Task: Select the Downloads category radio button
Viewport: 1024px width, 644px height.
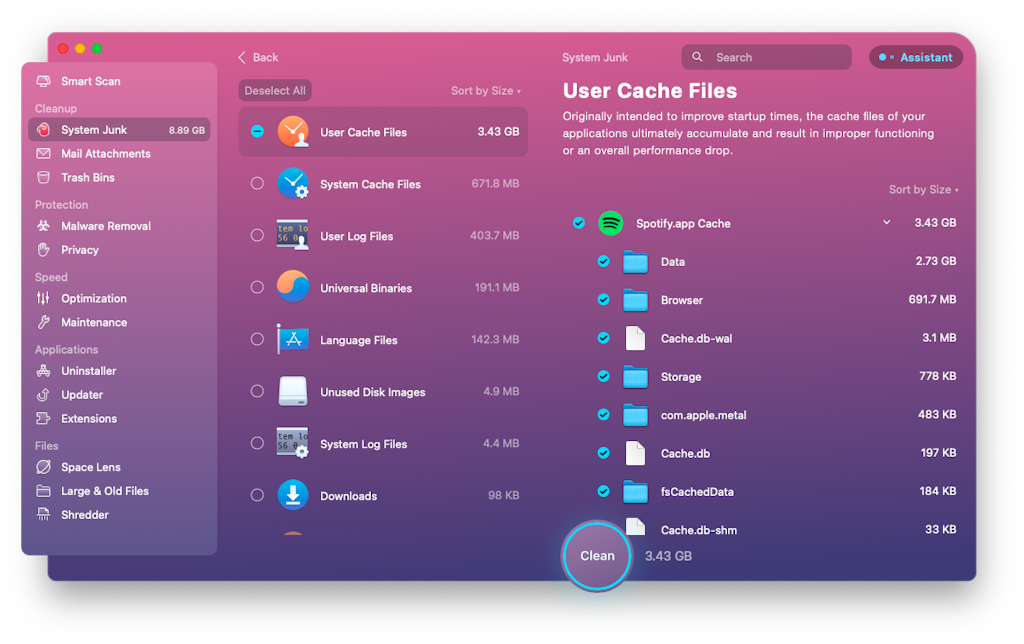Action: [257, 496]
